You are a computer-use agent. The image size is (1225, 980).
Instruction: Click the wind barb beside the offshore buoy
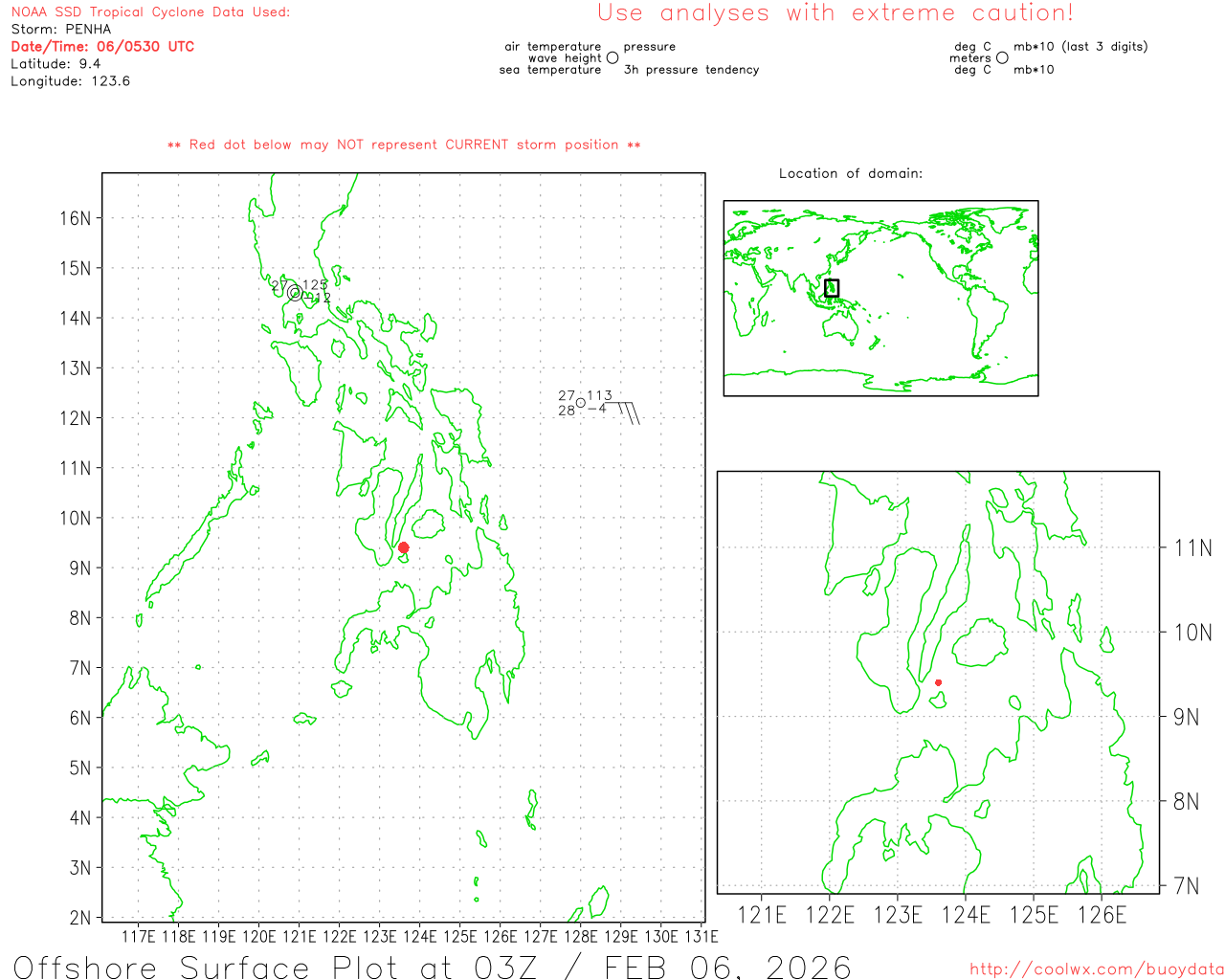[627, 412]
